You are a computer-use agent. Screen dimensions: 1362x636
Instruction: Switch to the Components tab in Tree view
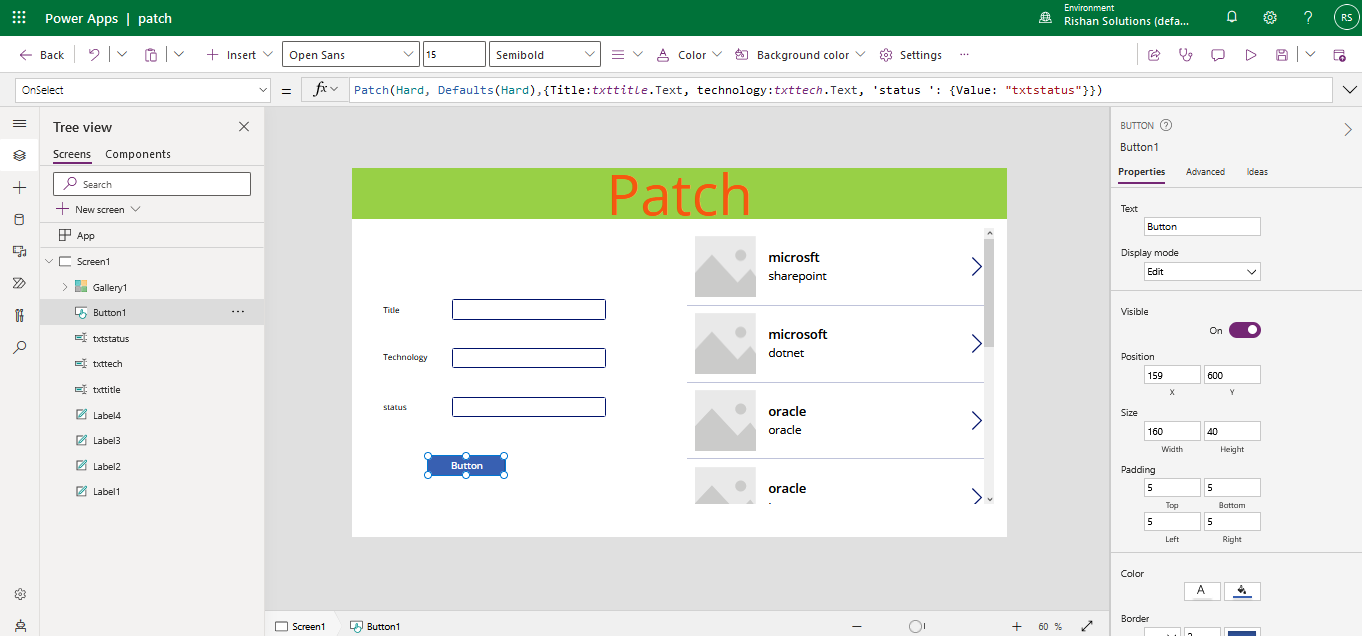pos(137,154)
